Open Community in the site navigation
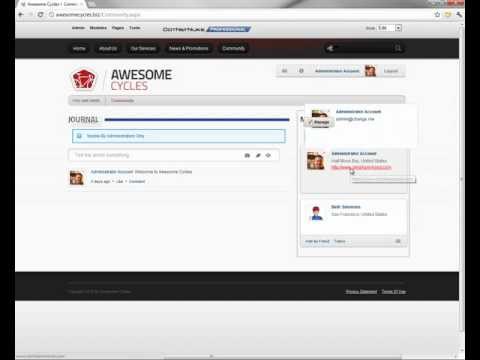Screen dimensions: 480x360 233,48
